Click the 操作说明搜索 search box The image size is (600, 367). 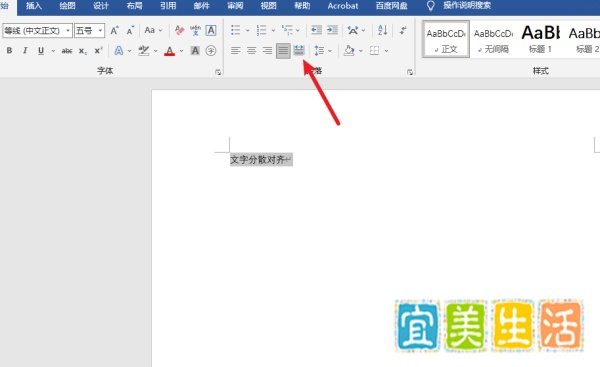(x=467, y=6)
